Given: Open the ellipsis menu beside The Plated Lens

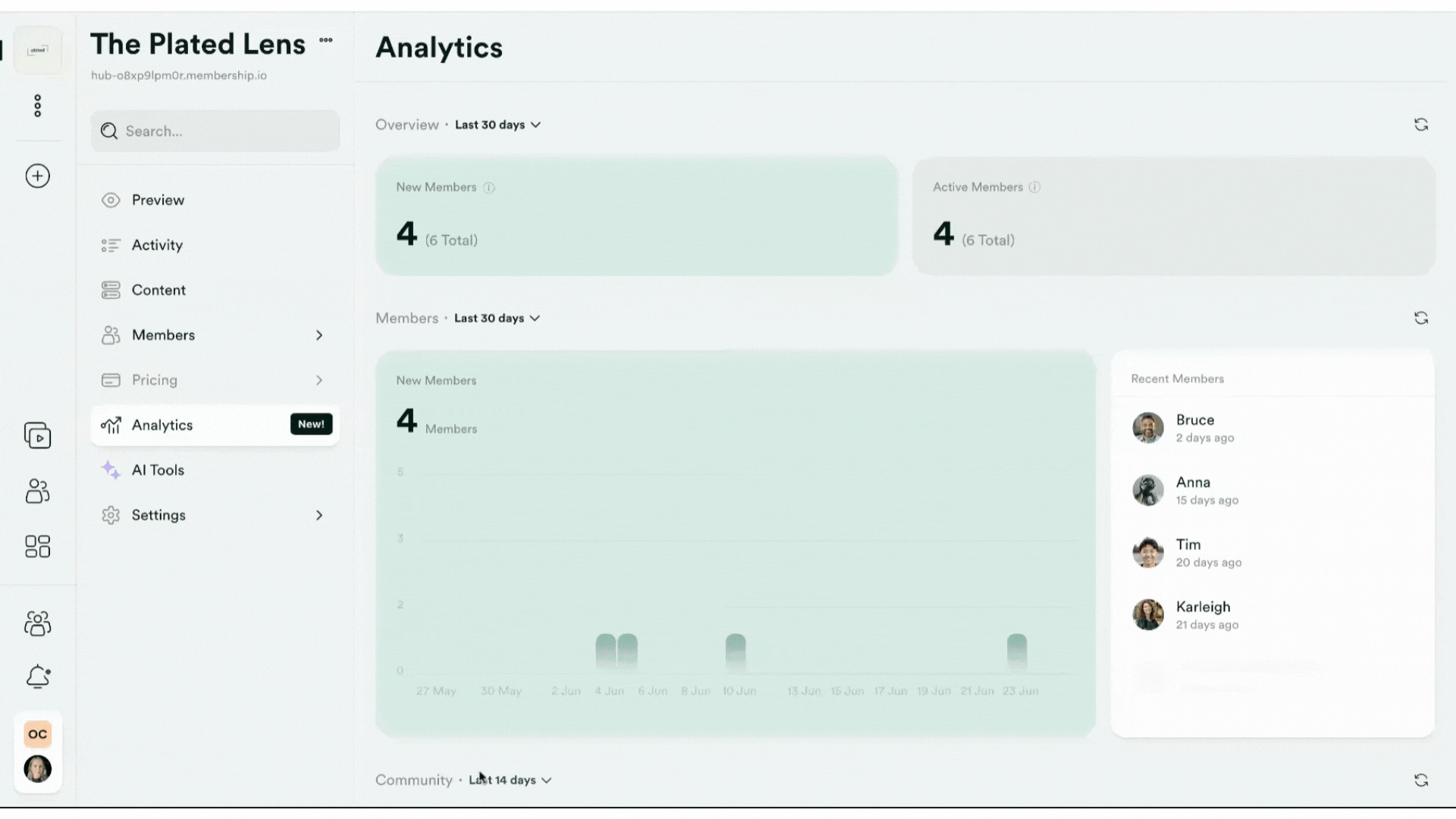Looking at the screenshot, I should click(326, 40).
